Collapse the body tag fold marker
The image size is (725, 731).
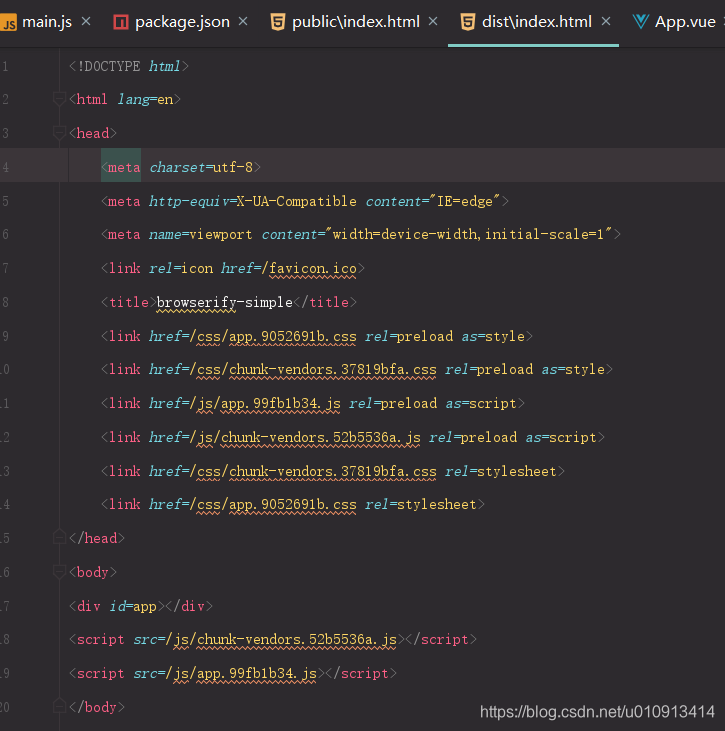59,572
